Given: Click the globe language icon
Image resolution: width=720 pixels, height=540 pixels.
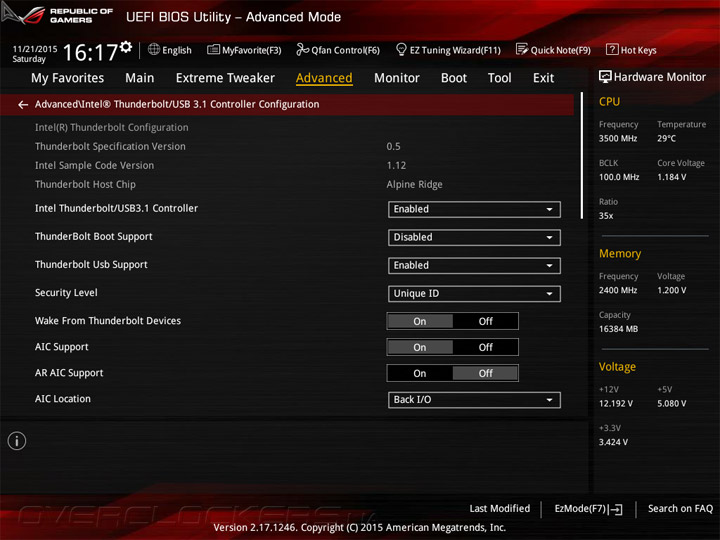Looking at the screenshot, I should (x=154, y=49).
